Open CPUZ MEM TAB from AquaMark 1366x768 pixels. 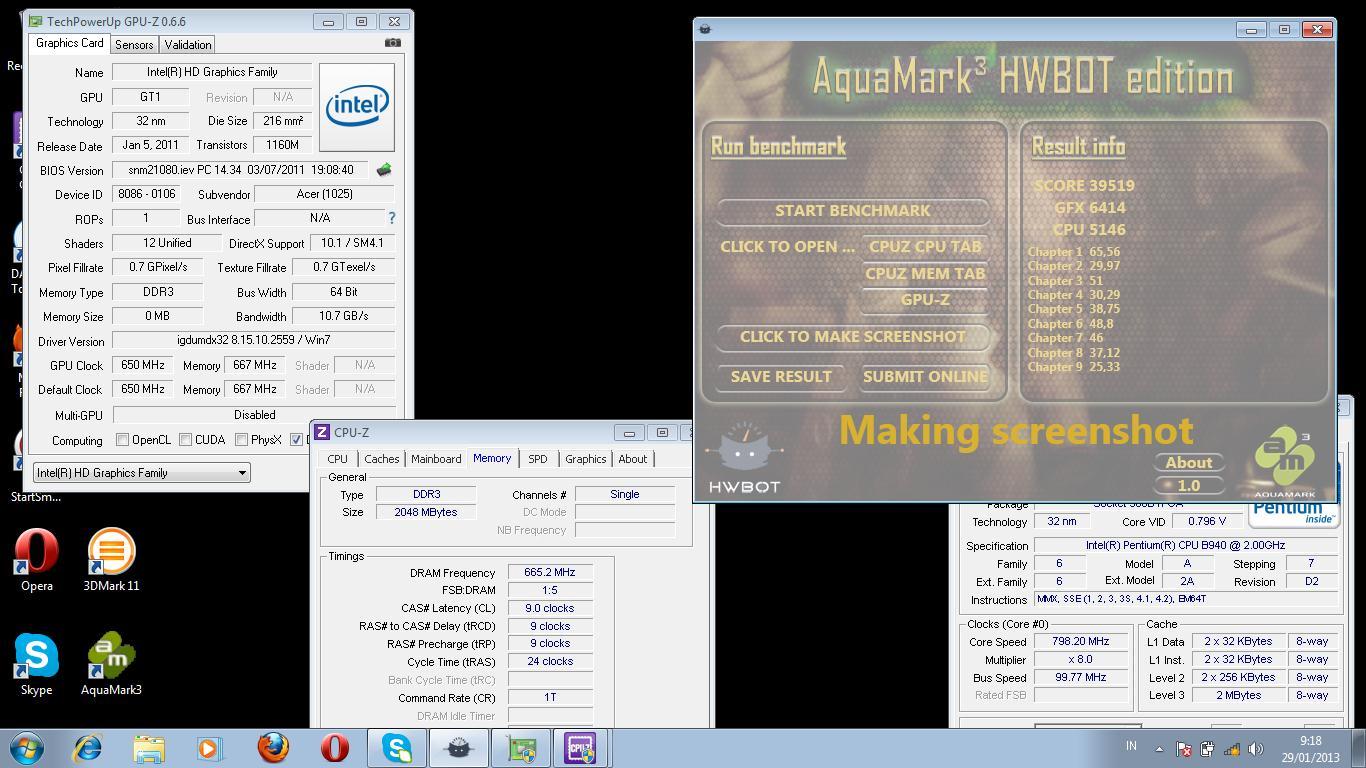pyautogui.click(x=925, y=273)
